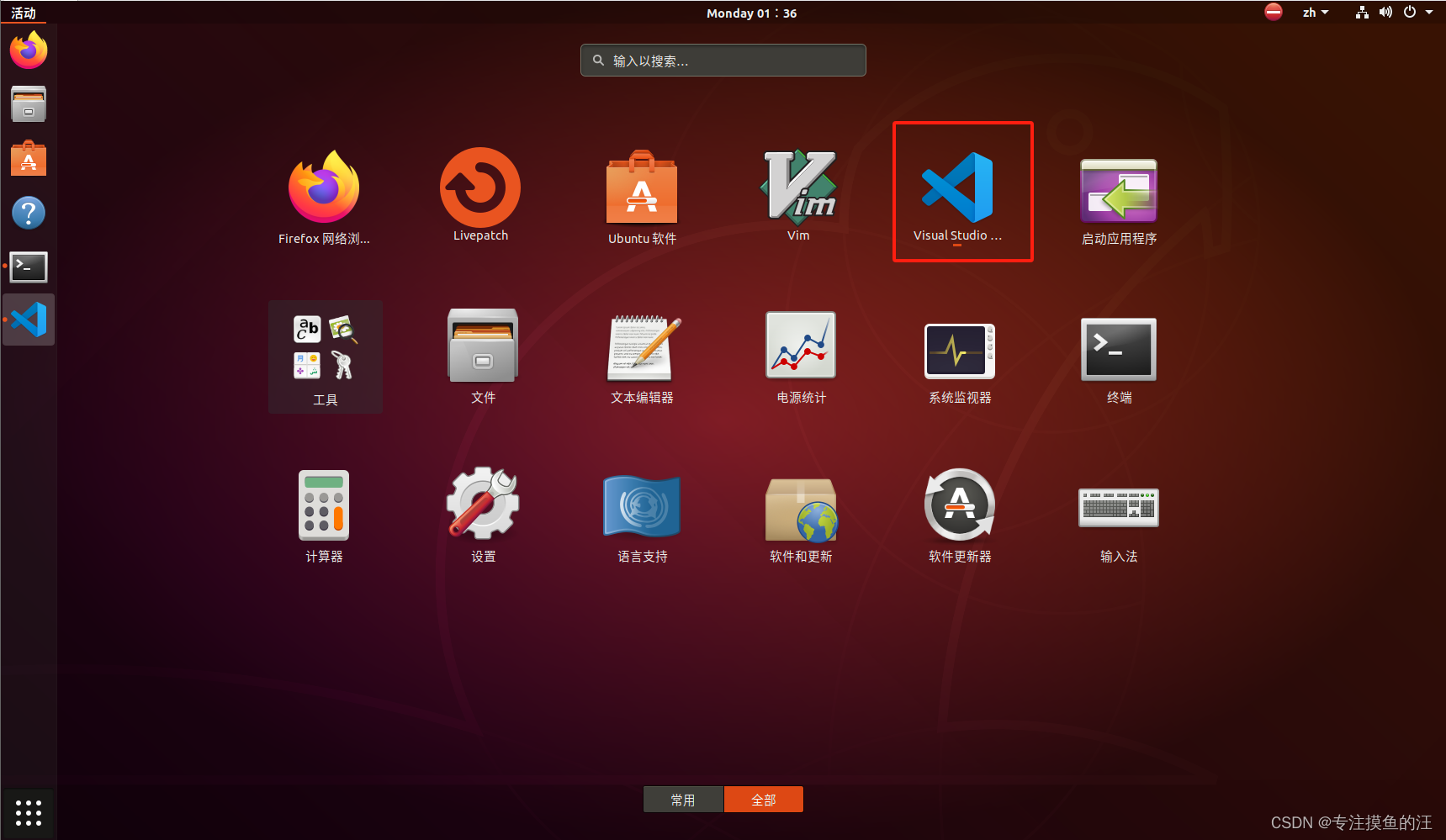Click the volume icon in top bar
The image size is (1446, 840).
[x=1385, y=13]
